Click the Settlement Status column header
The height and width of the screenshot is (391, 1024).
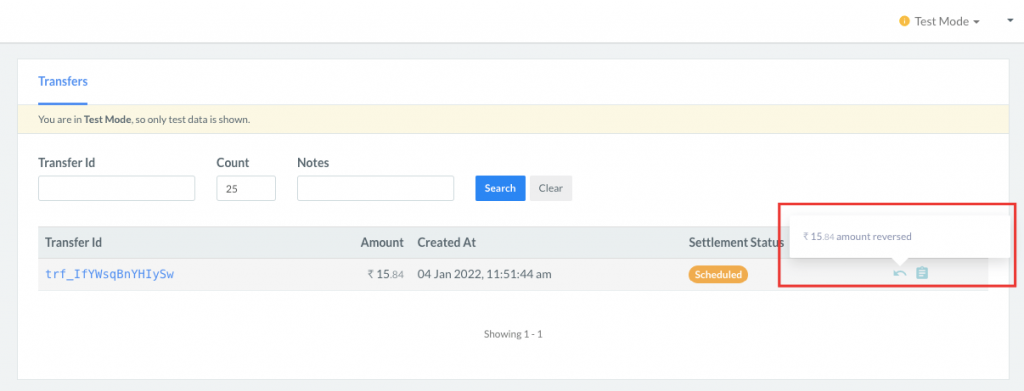tap(736, 242)
